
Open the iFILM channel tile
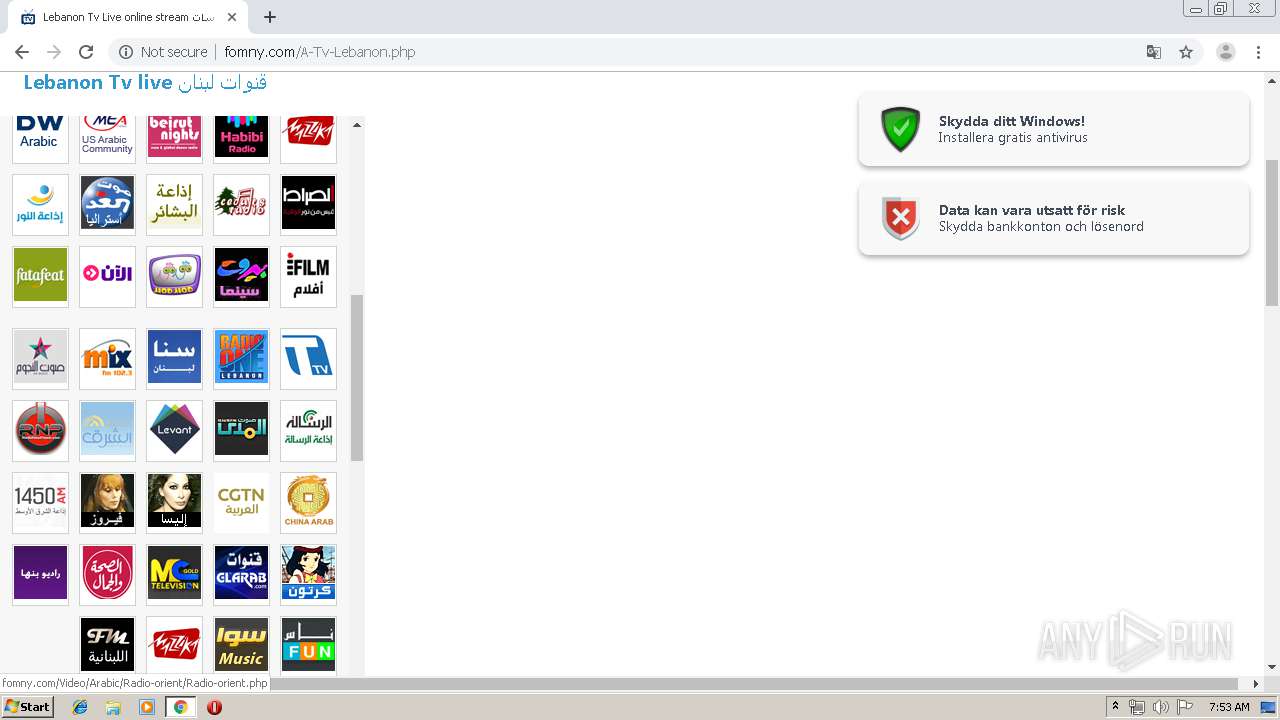coord(308,276)
